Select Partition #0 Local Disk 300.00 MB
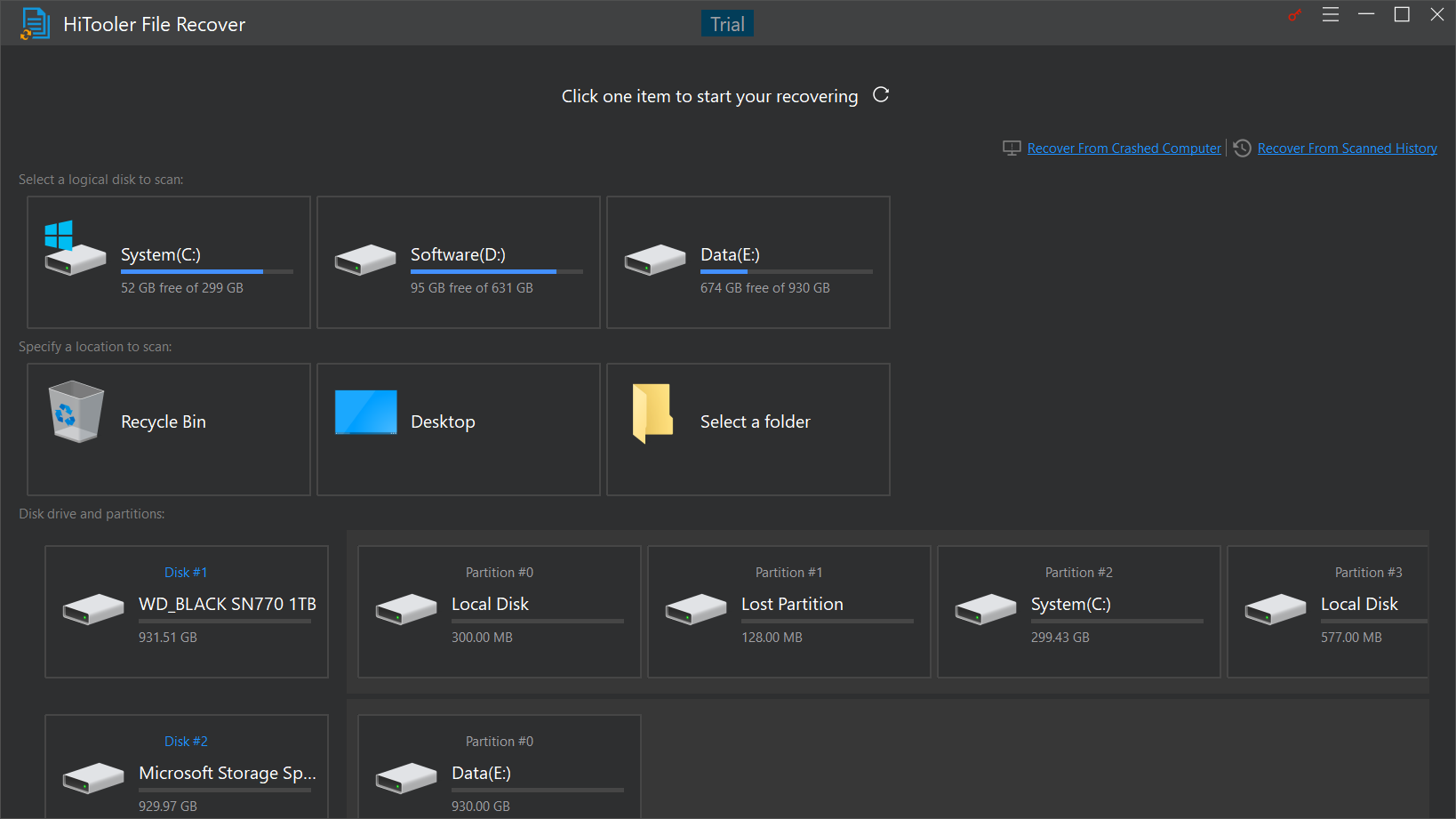The width and height of the screenshot is (1456, 819). [500, 612]
